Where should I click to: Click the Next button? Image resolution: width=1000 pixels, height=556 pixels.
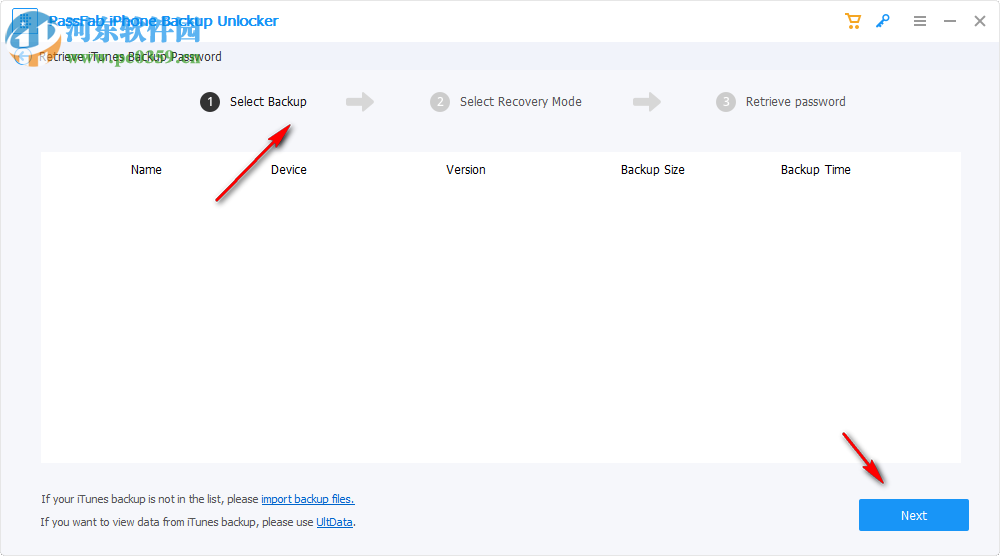[913, 515]
